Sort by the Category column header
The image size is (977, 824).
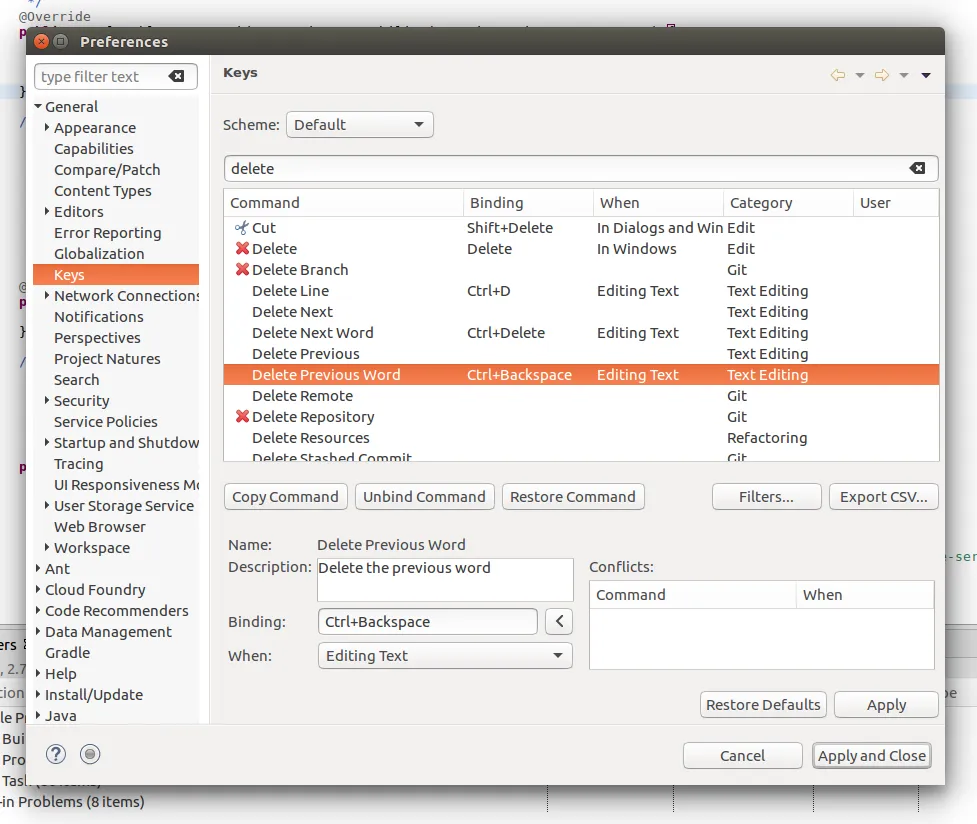788,203
